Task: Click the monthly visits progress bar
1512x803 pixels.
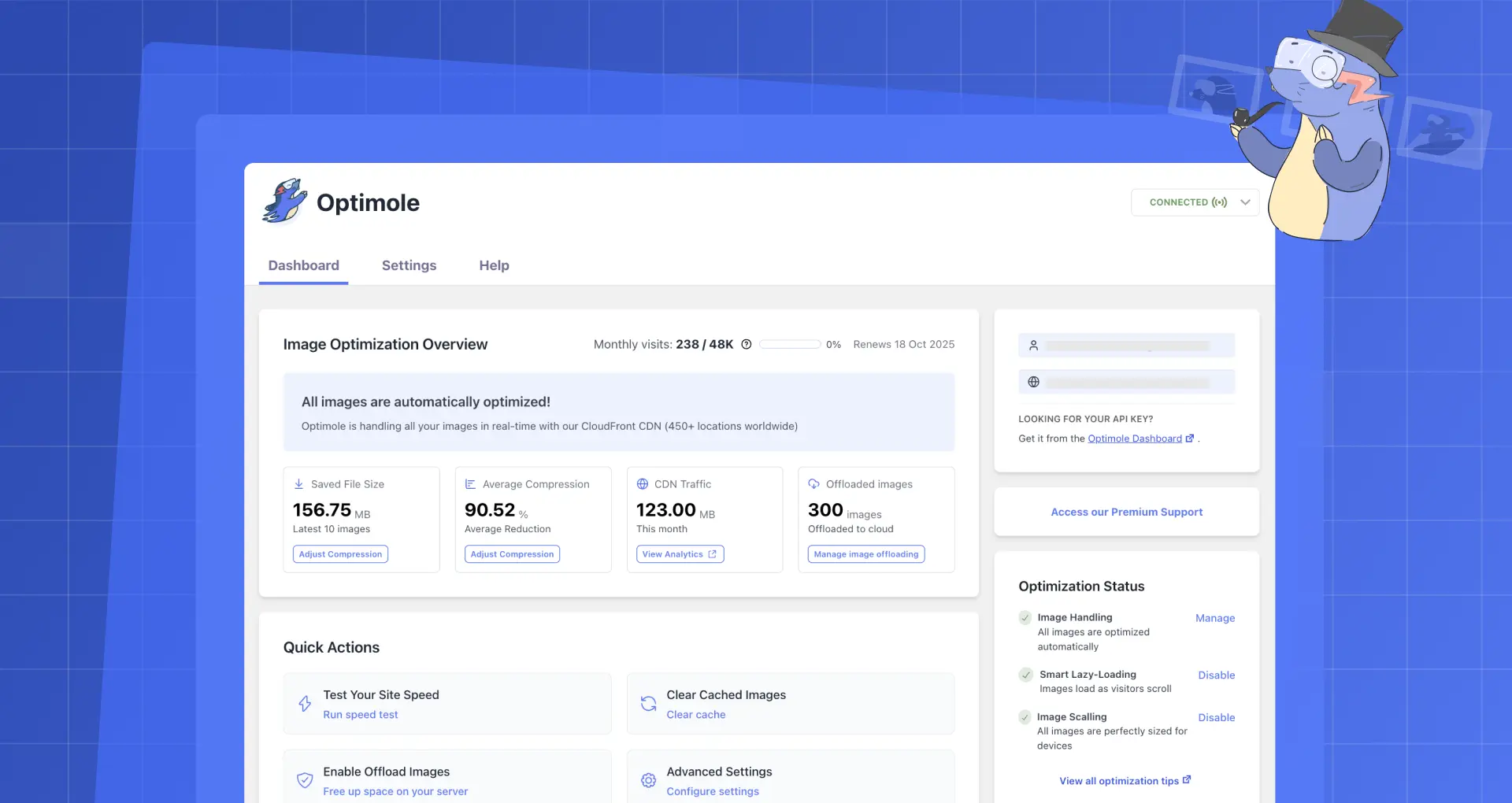Action: 790,344
